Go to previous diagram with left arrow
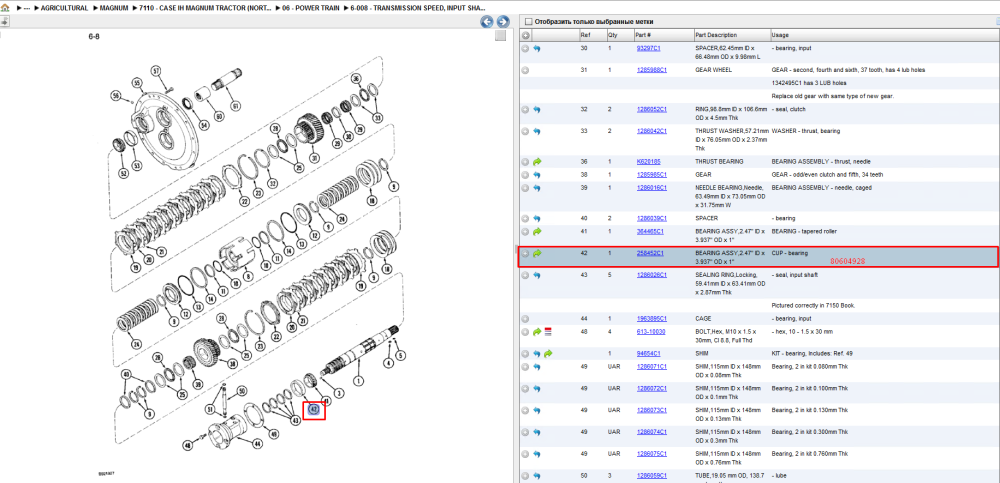The height and width of the screenshot is (483, 1000). 487,22
